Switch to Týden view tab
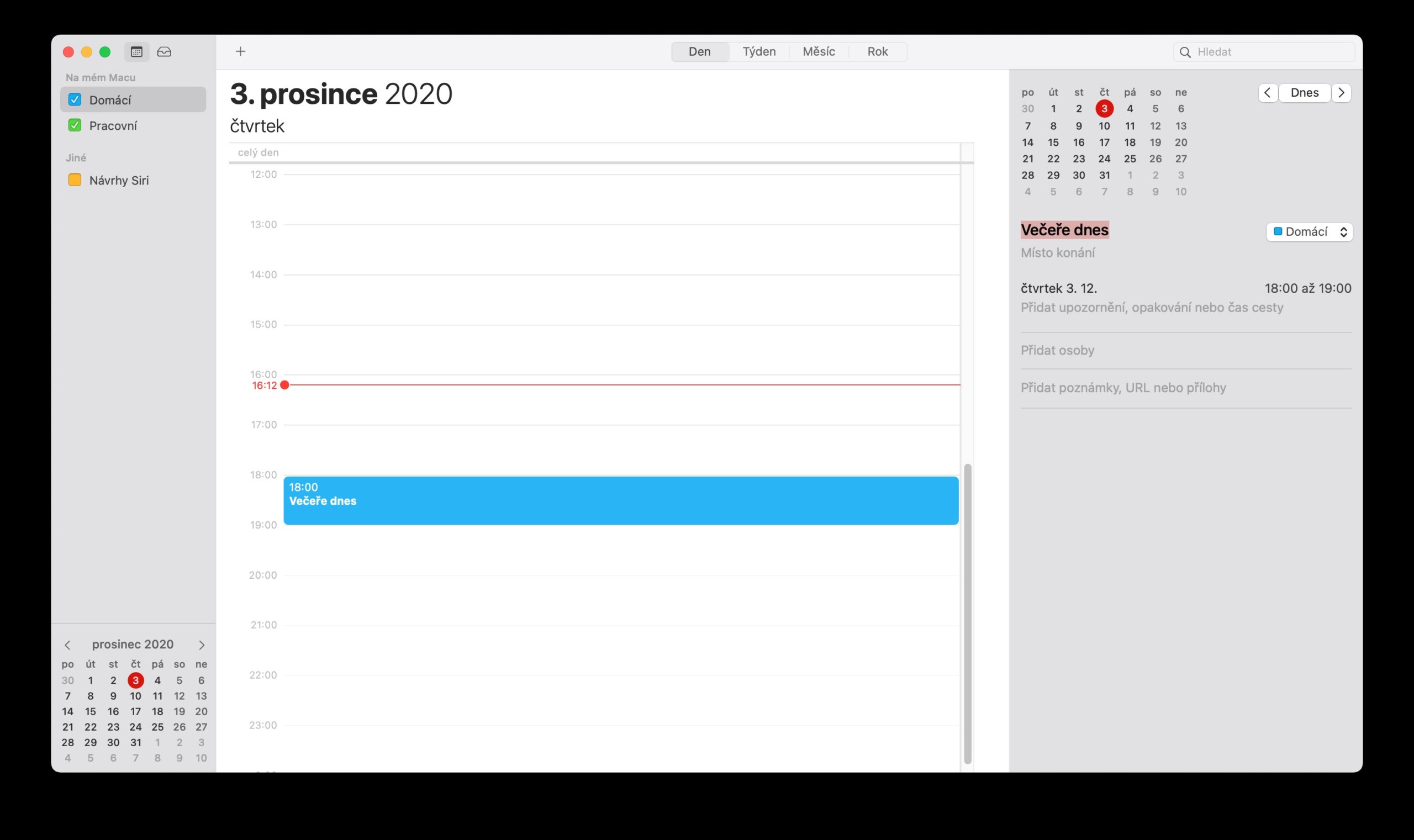 point(758,51)
